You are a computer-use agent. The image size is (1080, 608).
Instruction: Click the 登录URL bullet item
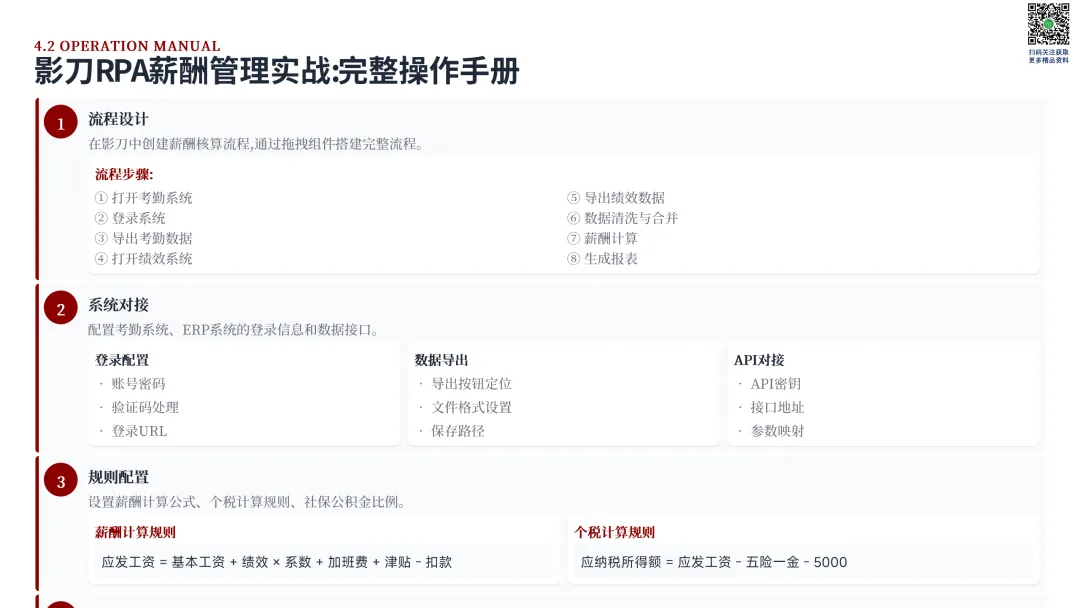[x=139, y=431]
